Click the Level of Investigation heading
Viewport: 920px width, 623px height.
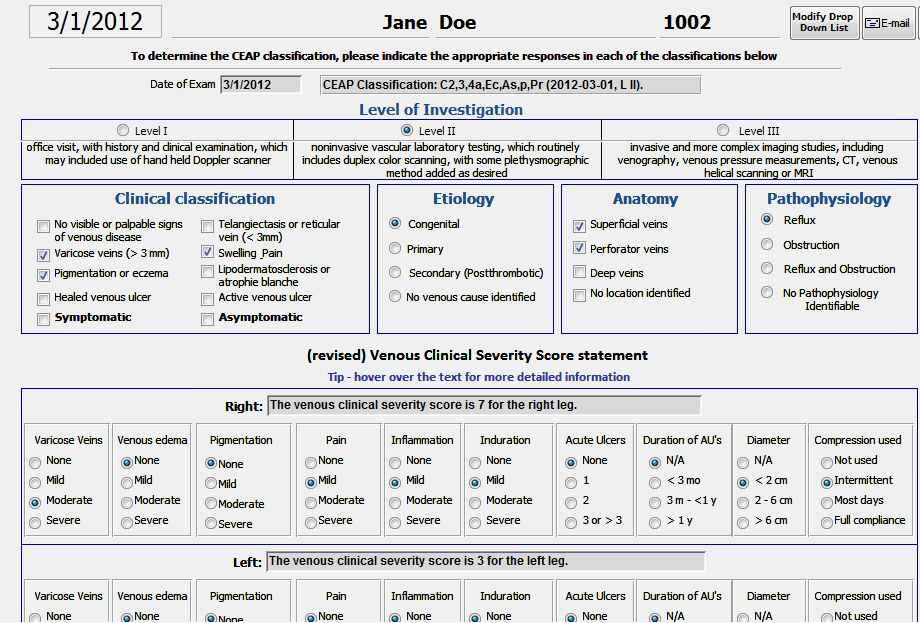click(441, 110)
